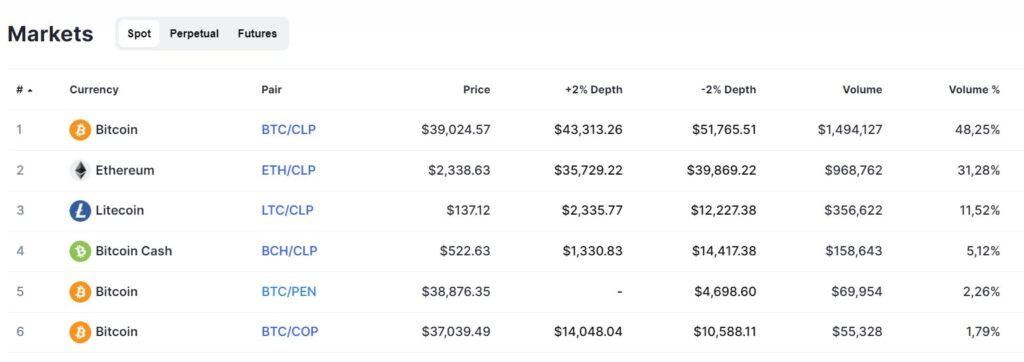
Task: Open the BTC/PEN pair link
Action: [289, 291]
